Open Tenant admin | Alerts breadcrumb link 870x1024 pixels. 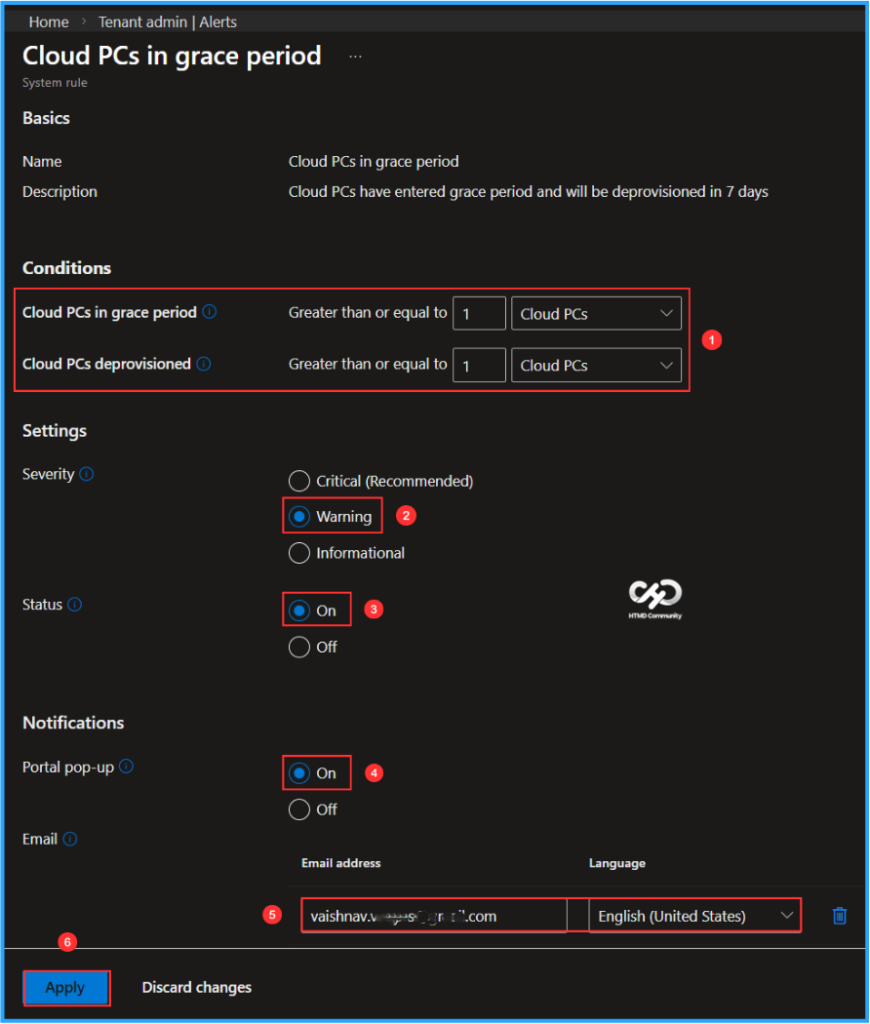(x=167, y=21)
